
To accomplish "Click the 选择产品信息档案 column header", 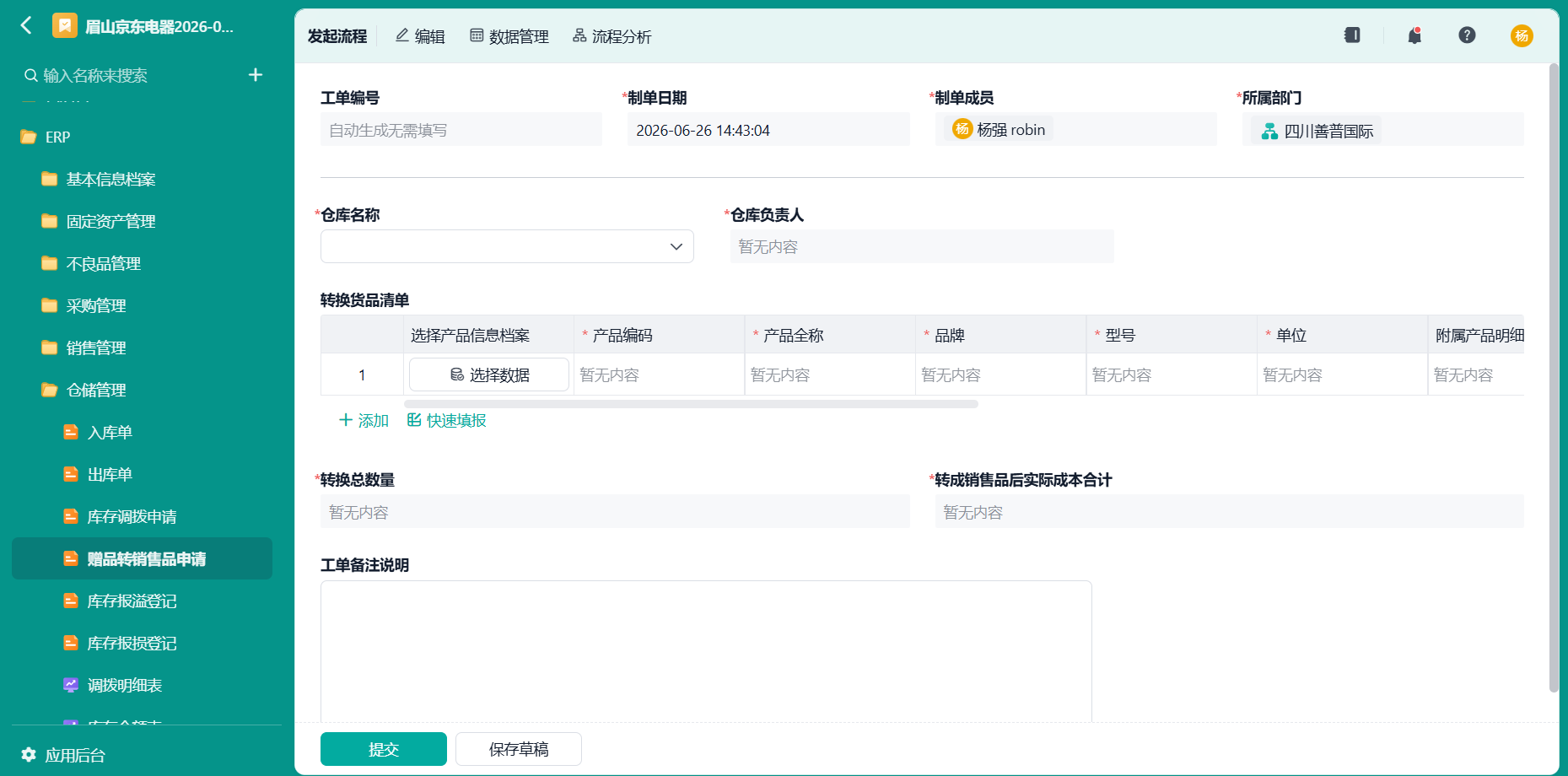I will (x=489, y=335).
